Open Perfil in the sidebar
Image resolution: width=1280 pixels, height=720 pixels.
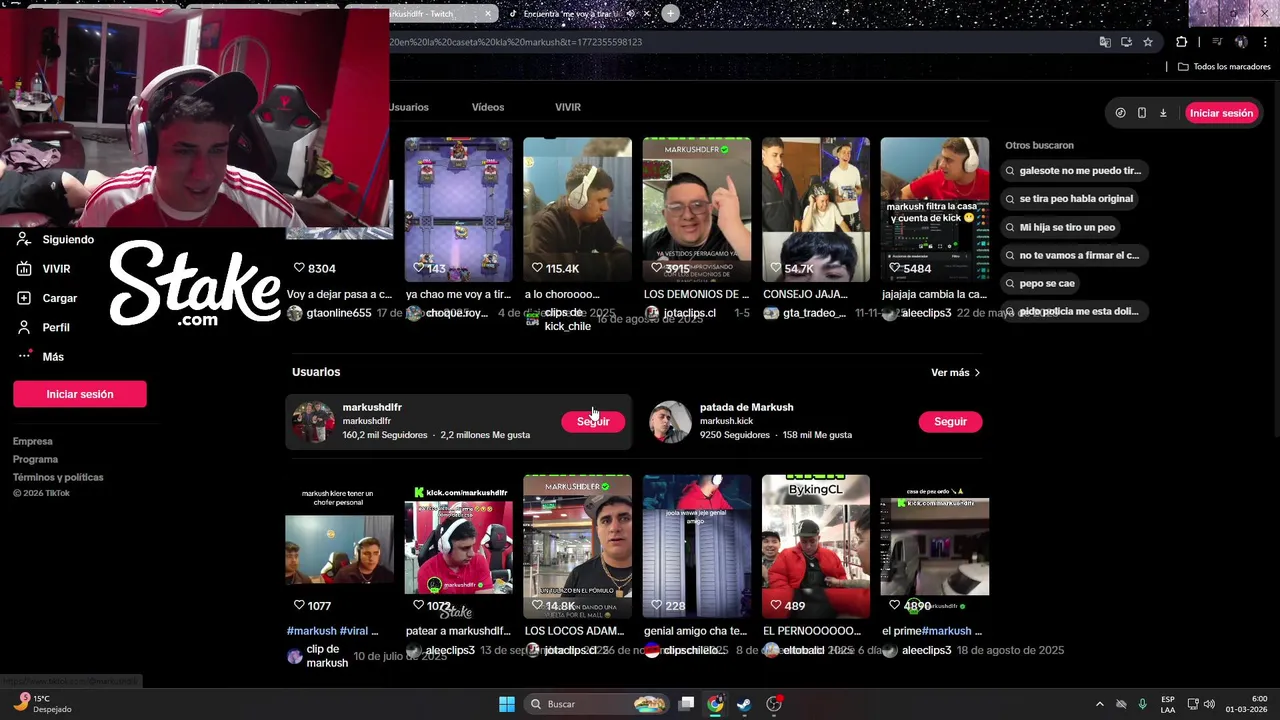pos(43,327)
